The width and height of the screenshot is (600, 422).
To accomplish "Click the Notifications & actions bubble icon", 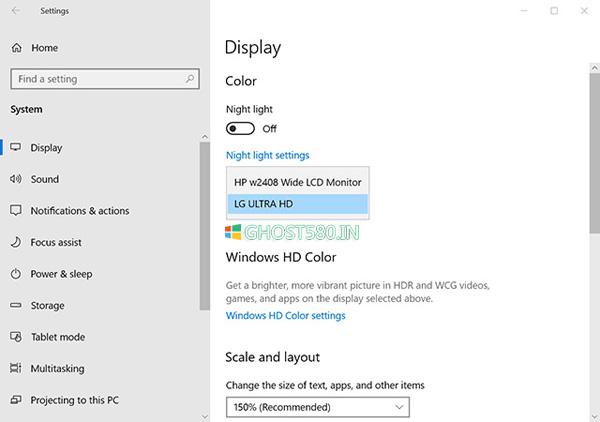I will (16, 210).
